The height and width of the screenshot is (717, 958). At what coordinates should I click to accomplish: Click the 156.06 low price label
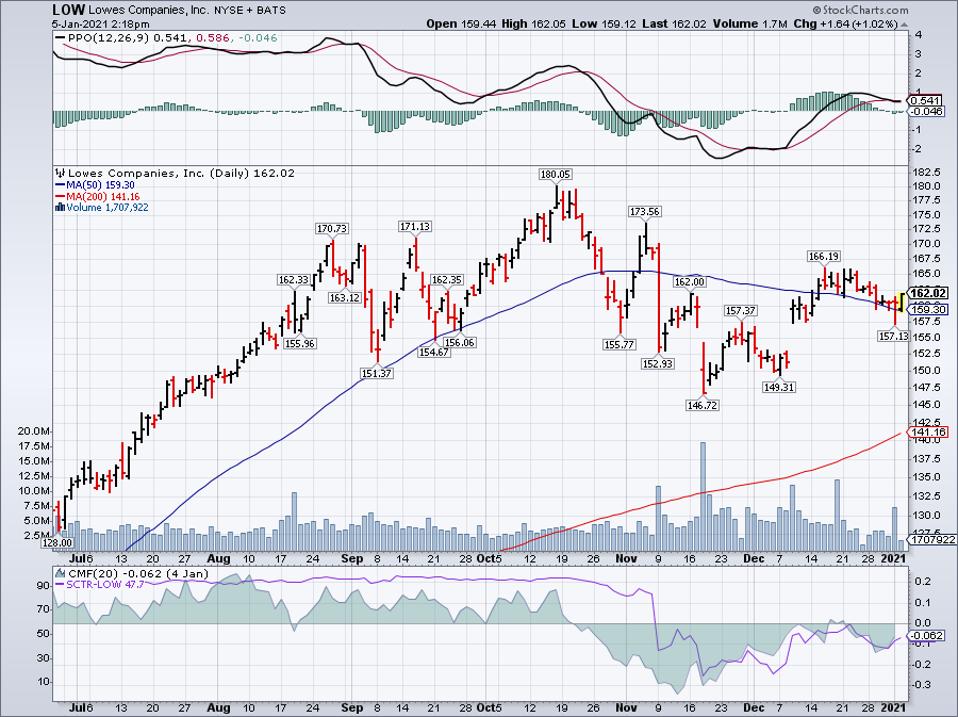459,343
